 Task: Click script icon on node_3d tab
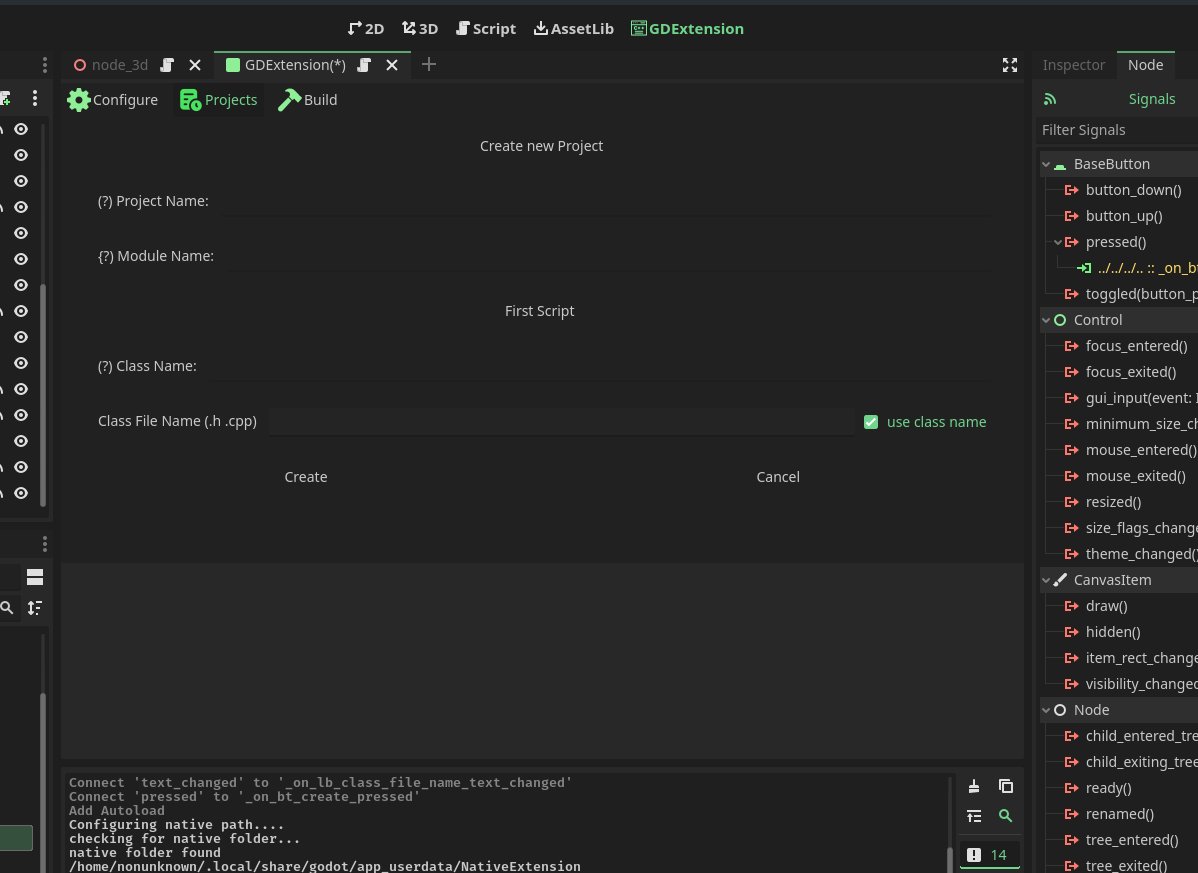tap(167, 65)
